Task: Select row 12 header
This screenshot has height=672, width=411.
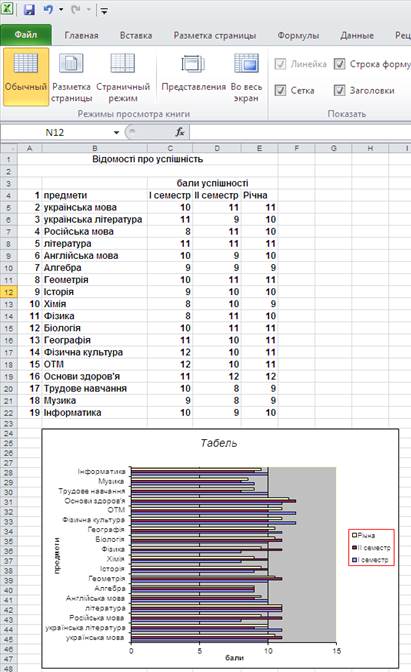Action: coord(9,292)
